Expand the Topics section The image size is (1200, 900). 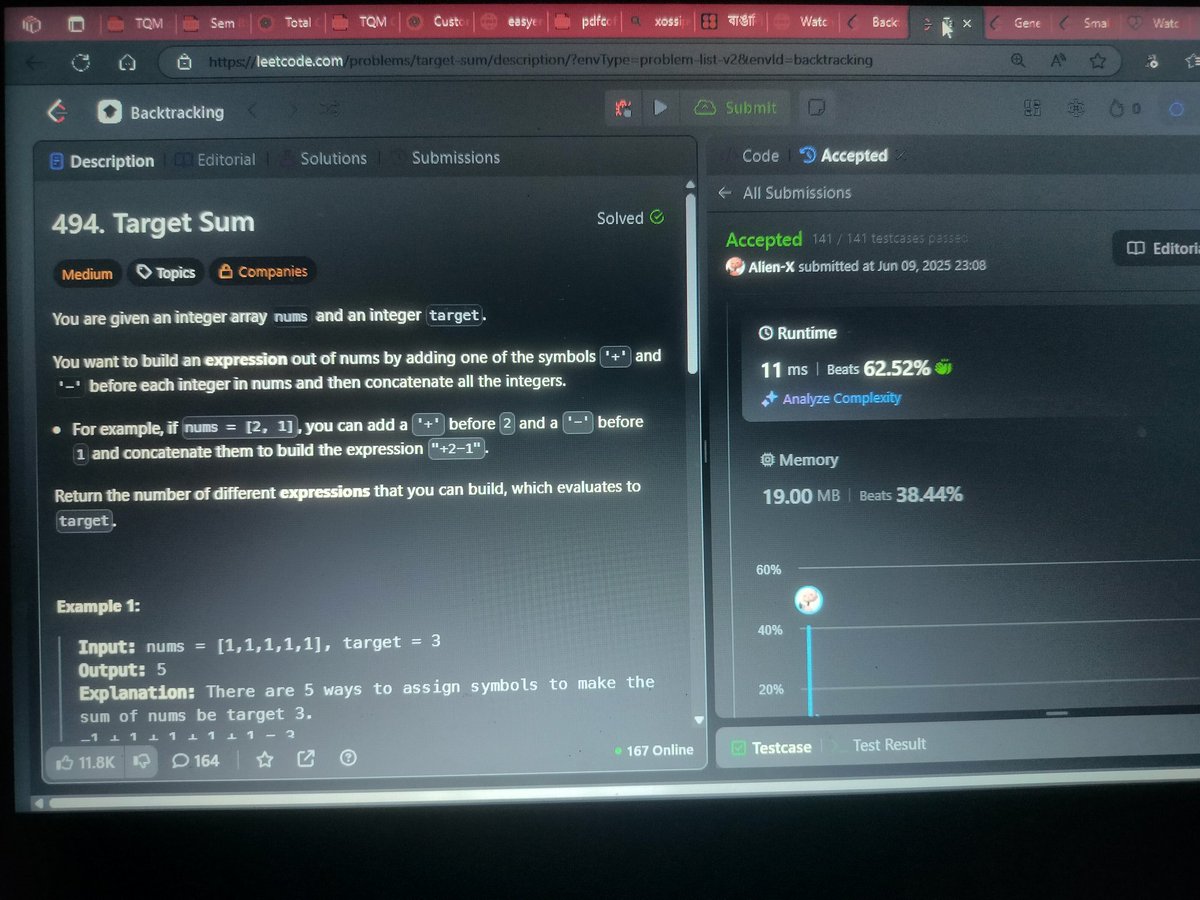click(165, 272)
